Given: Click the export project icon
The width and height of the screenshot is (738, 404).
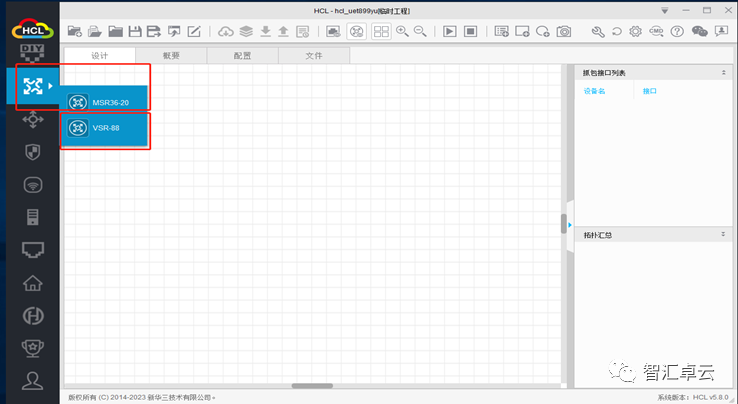Looking at the screenshot, I should pyautogui.click(x=174, y=32).
